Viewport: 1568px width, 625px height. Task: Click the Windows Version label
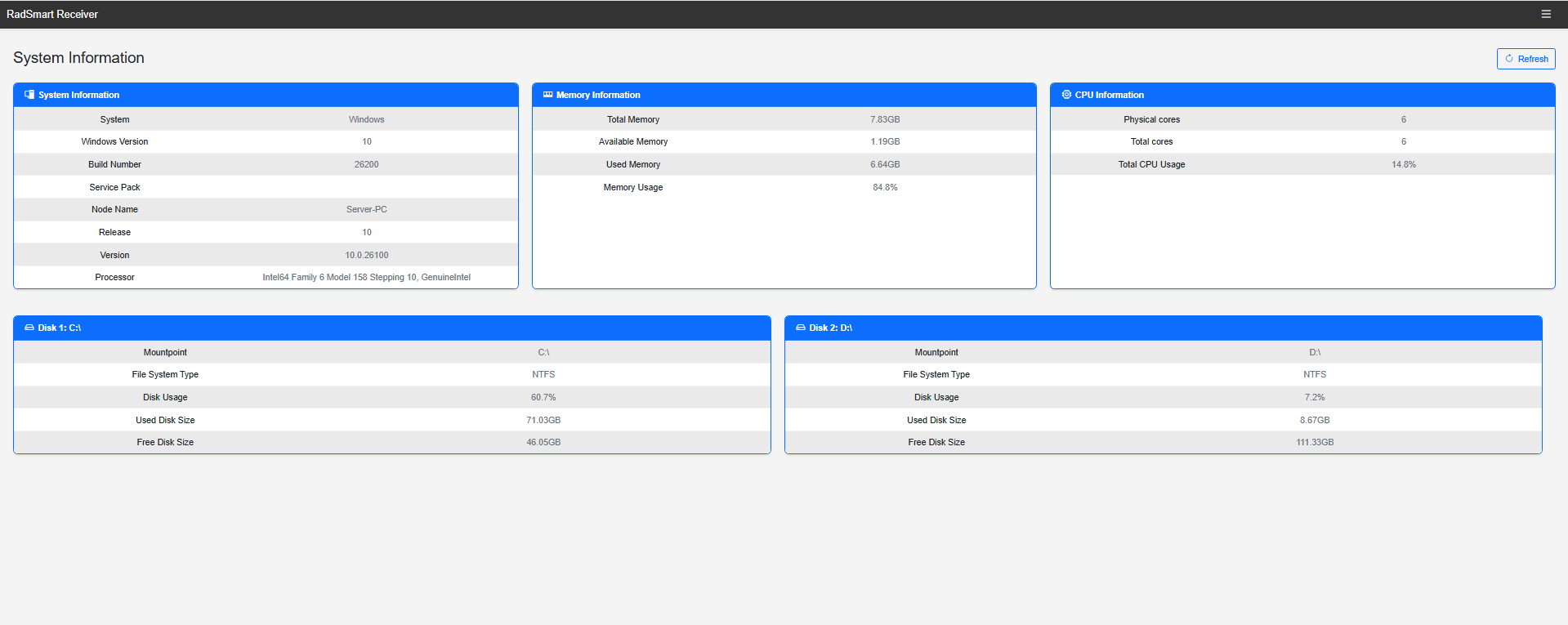point(114,141)
